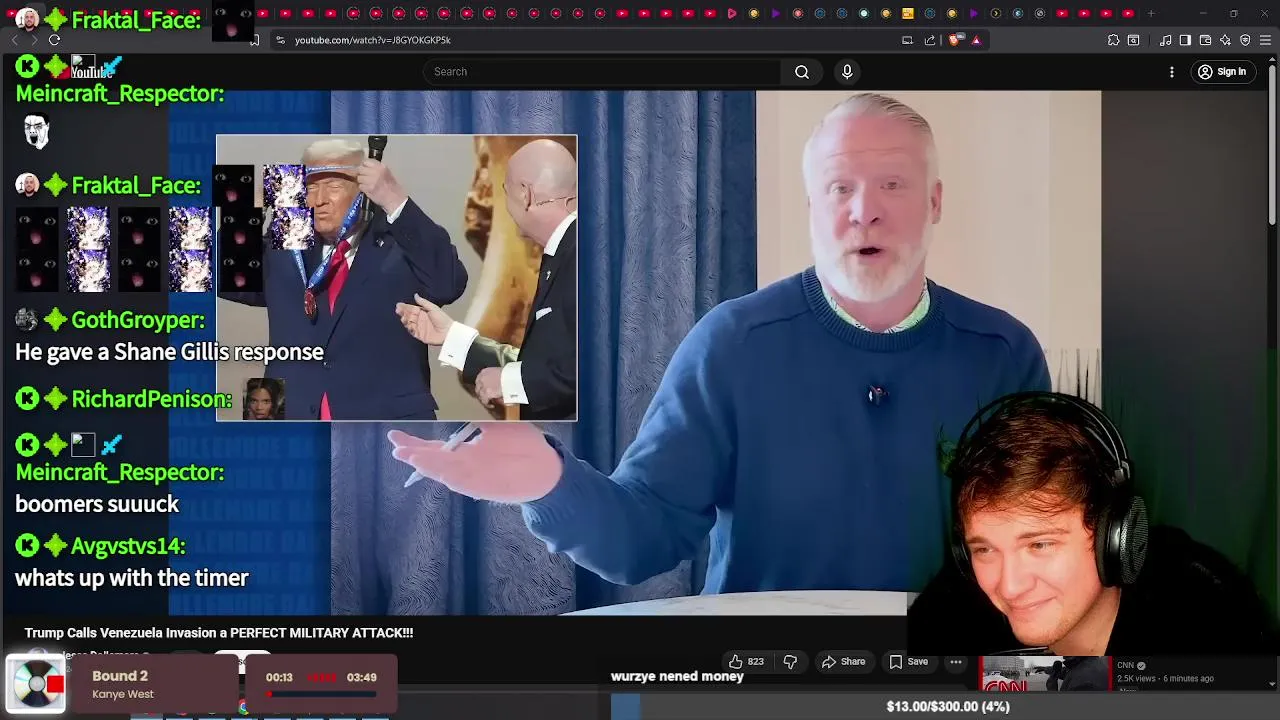1280x720 pixels.
Task: Seek in the Bound 2 progress bar
Action: coord(320,693)
